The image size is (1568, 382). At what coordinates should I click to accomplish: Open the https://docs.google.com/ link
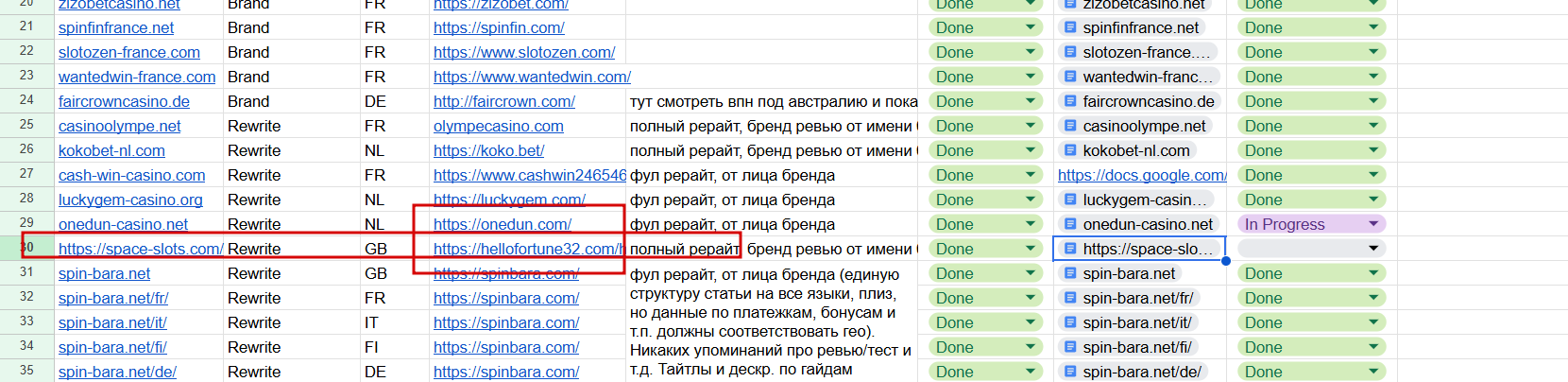pos(1142,175)
